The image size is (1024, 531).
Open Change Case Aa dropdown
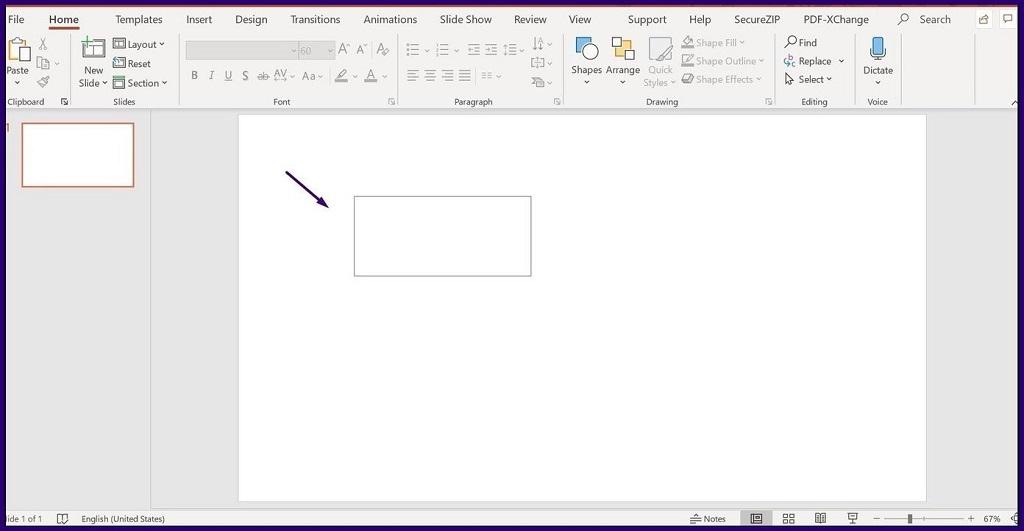[312, 76]
